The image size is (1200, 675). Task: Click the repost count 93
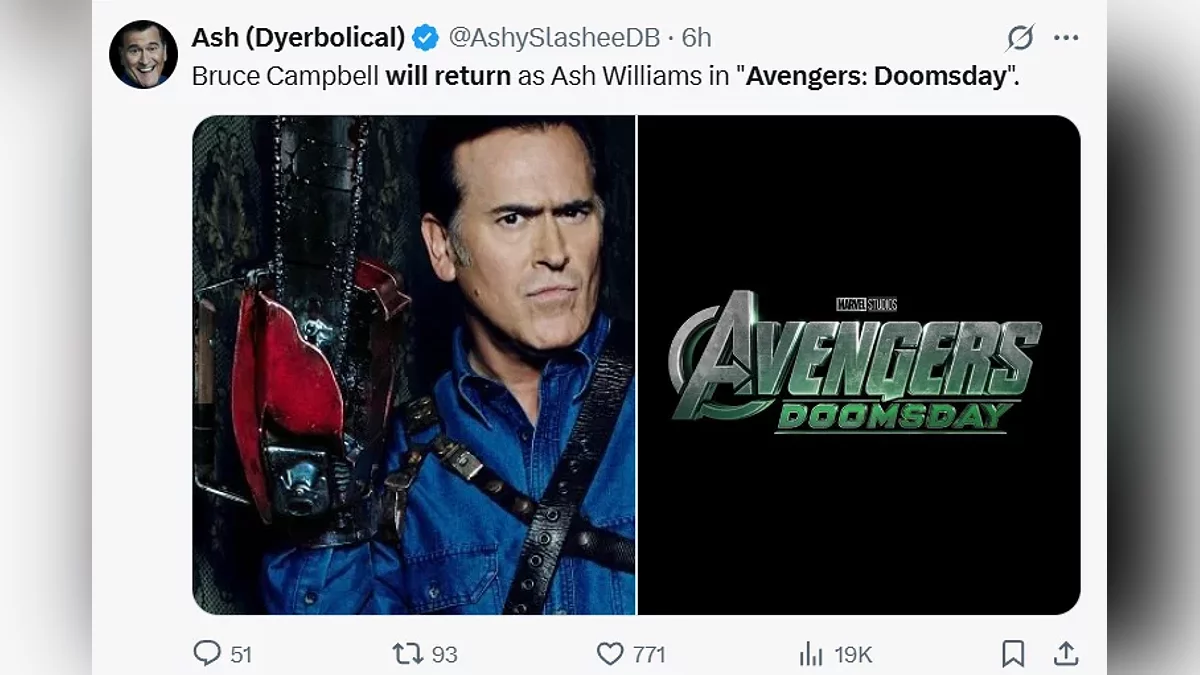point(444,655)
